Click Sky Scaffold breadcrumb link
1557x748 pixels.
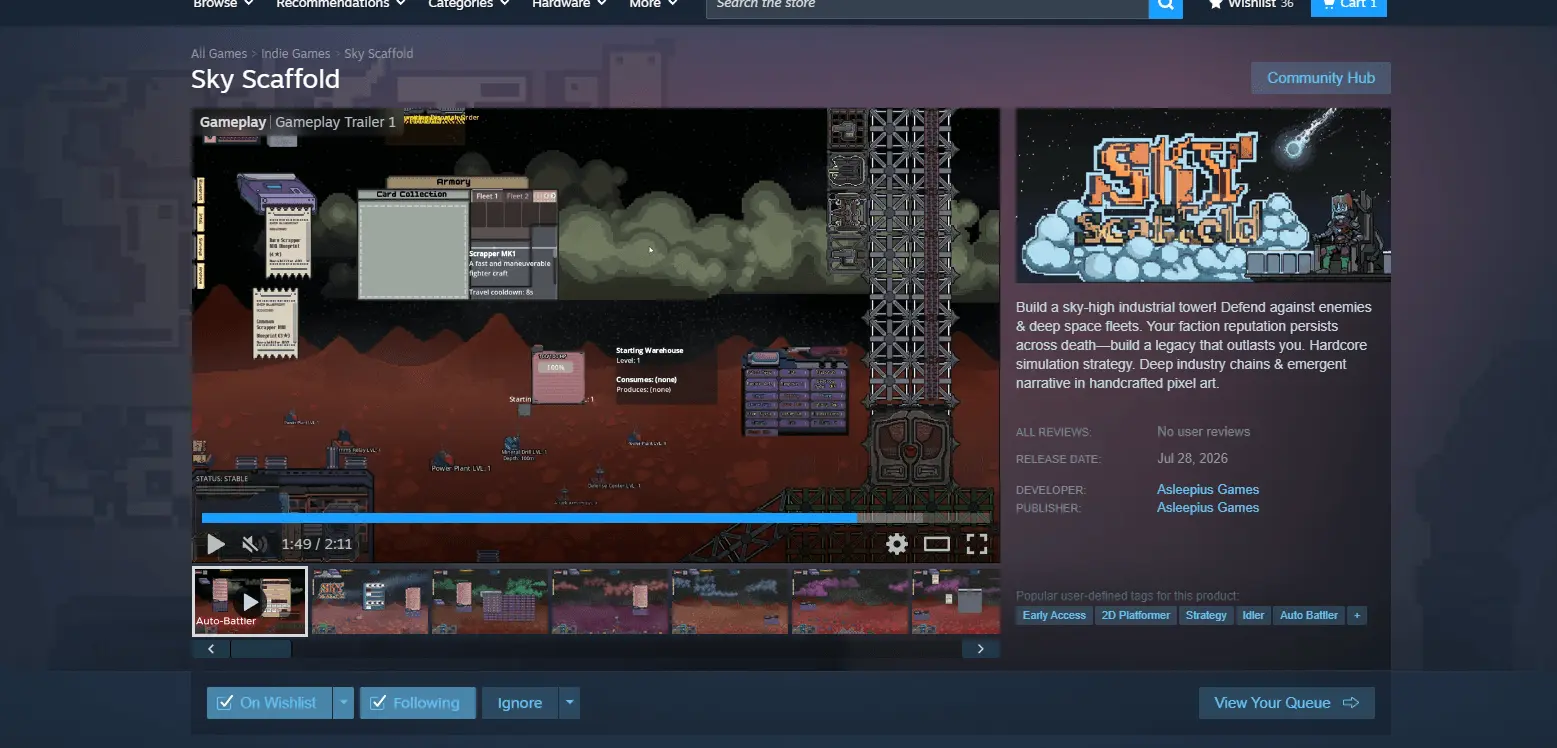[378, 54]
